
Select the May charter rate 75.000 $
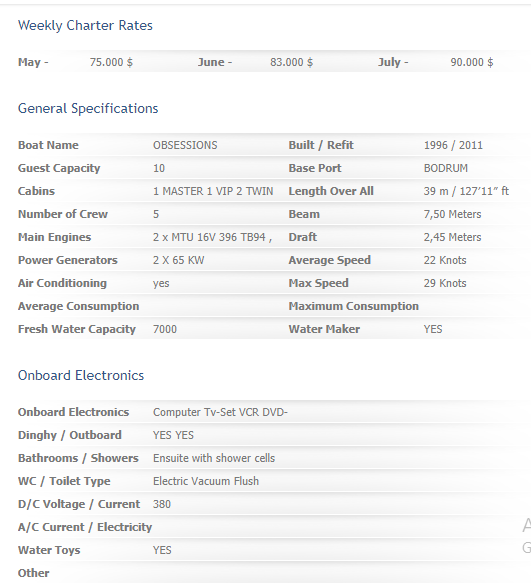111,62
